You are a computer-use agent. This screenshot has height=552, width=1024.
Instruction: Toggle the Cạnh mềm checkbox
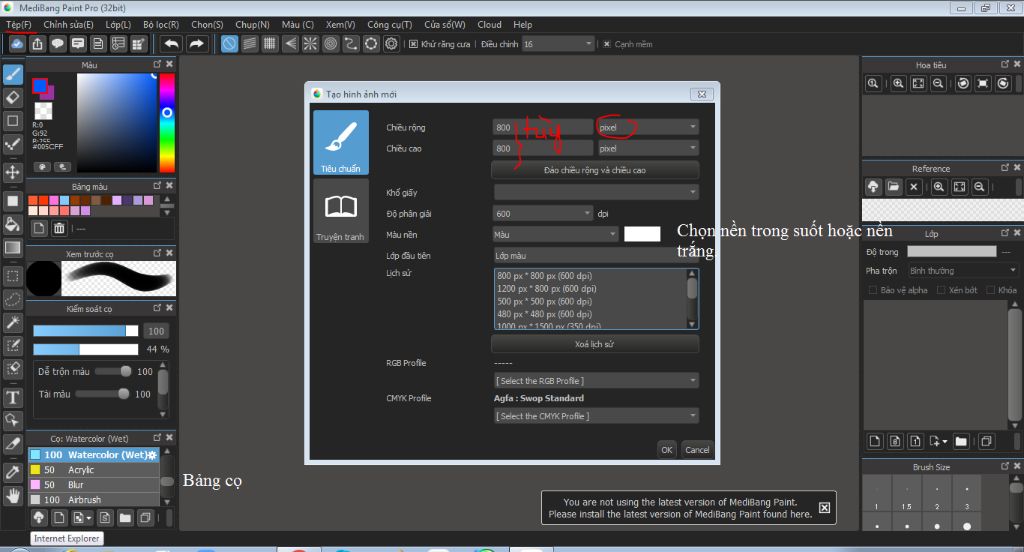[x=607, y=44]
